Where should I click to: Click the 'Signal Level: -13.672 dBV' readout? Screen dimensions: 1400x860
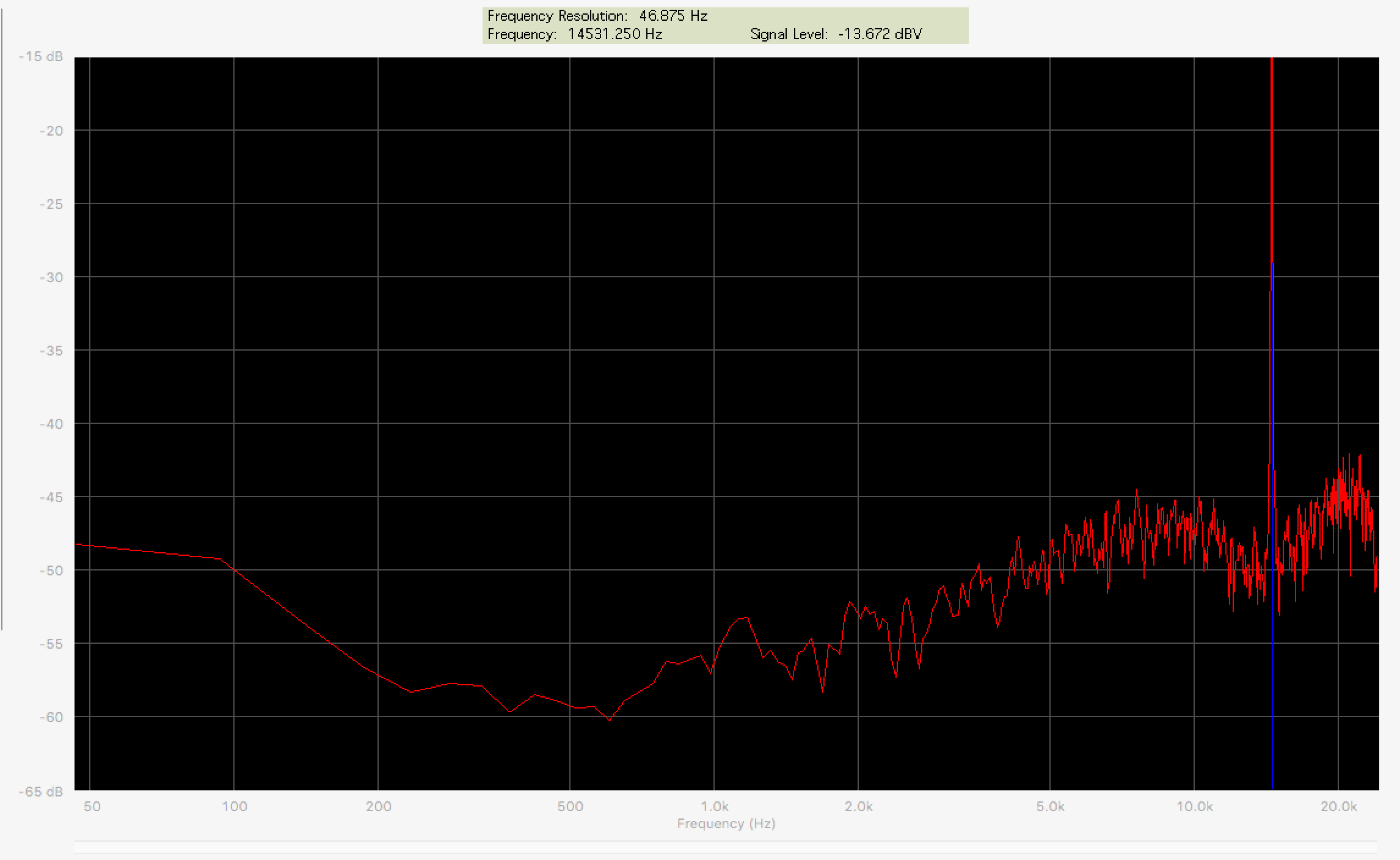(836, 34)
